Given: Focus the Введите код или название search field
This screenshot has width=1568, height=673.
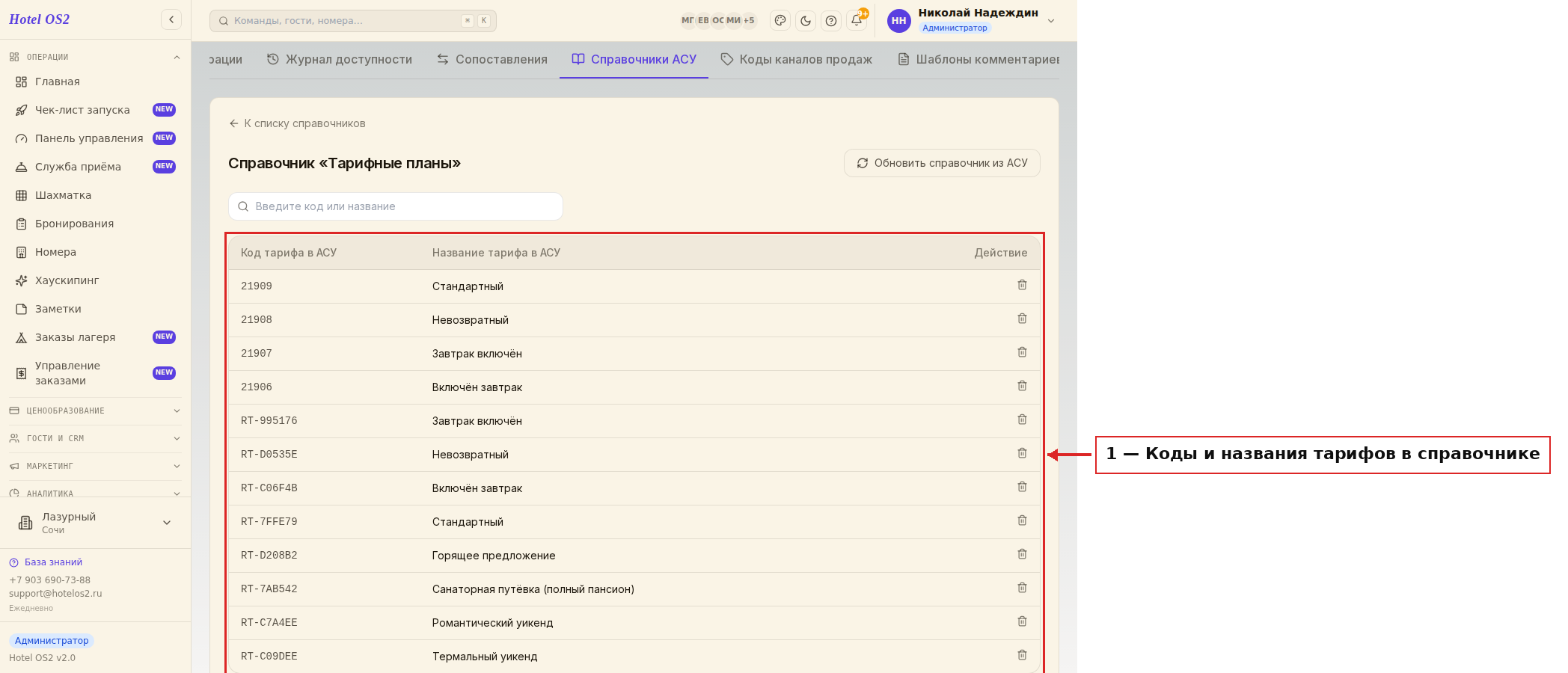Looking at the screenshot, I should click(396, 206).
